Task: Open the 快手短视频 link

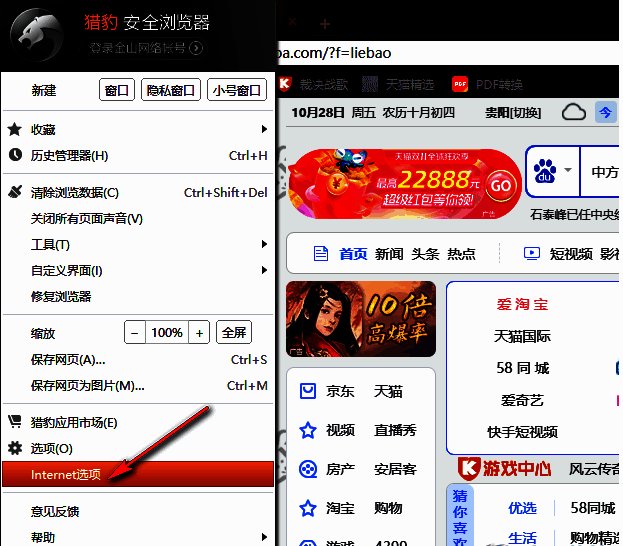Action: pyautogui.click(x=522, y=432)
